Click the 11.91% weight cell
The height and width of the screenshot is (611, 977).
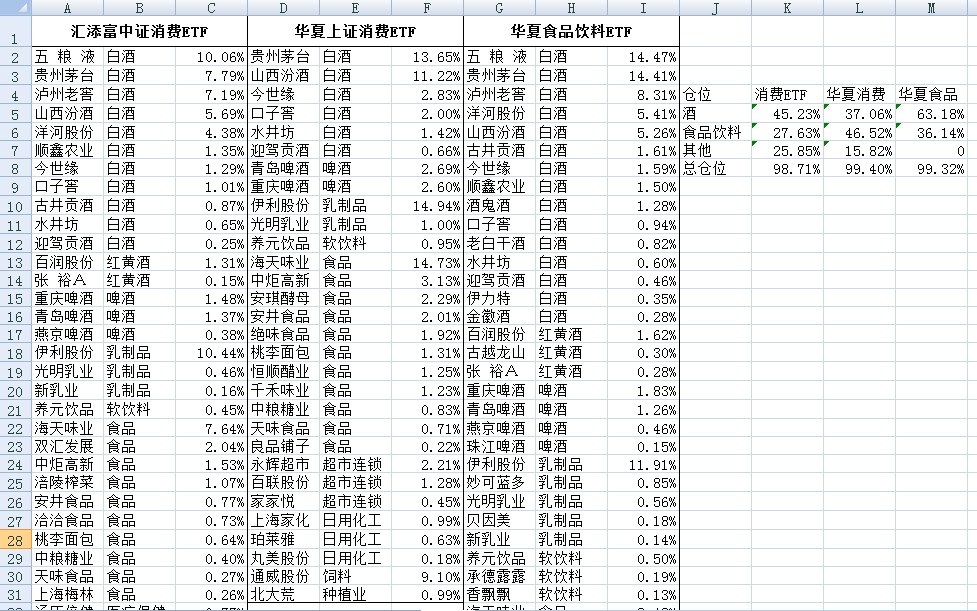coord(644,465)
